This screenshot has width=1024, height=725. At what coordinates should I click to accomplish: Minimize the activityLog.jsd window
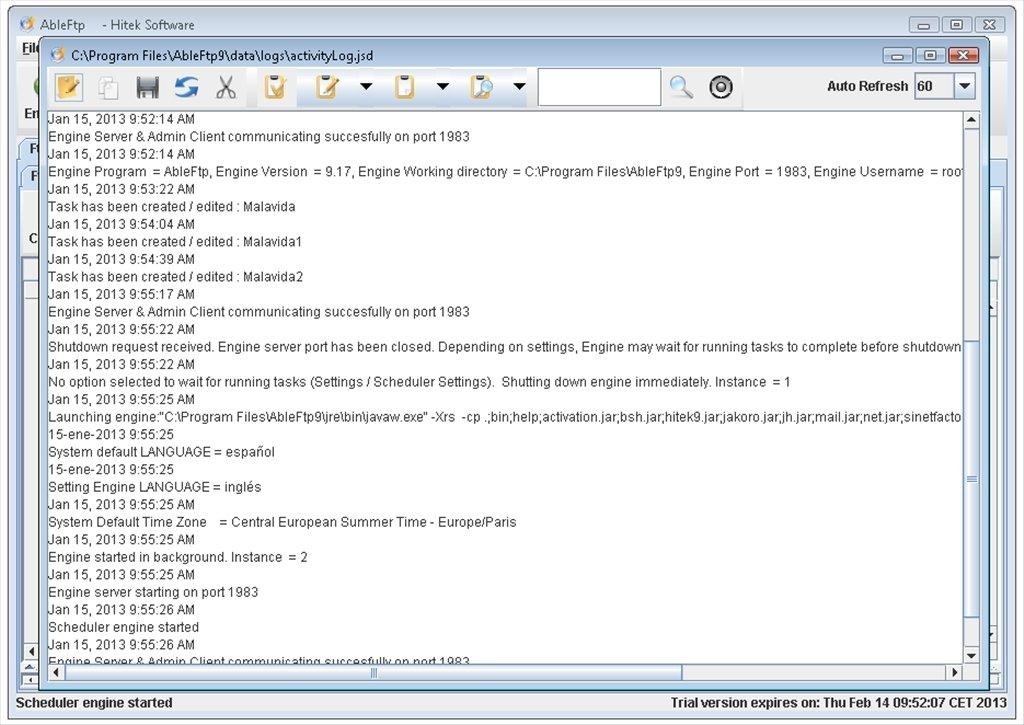coord(897,56)
